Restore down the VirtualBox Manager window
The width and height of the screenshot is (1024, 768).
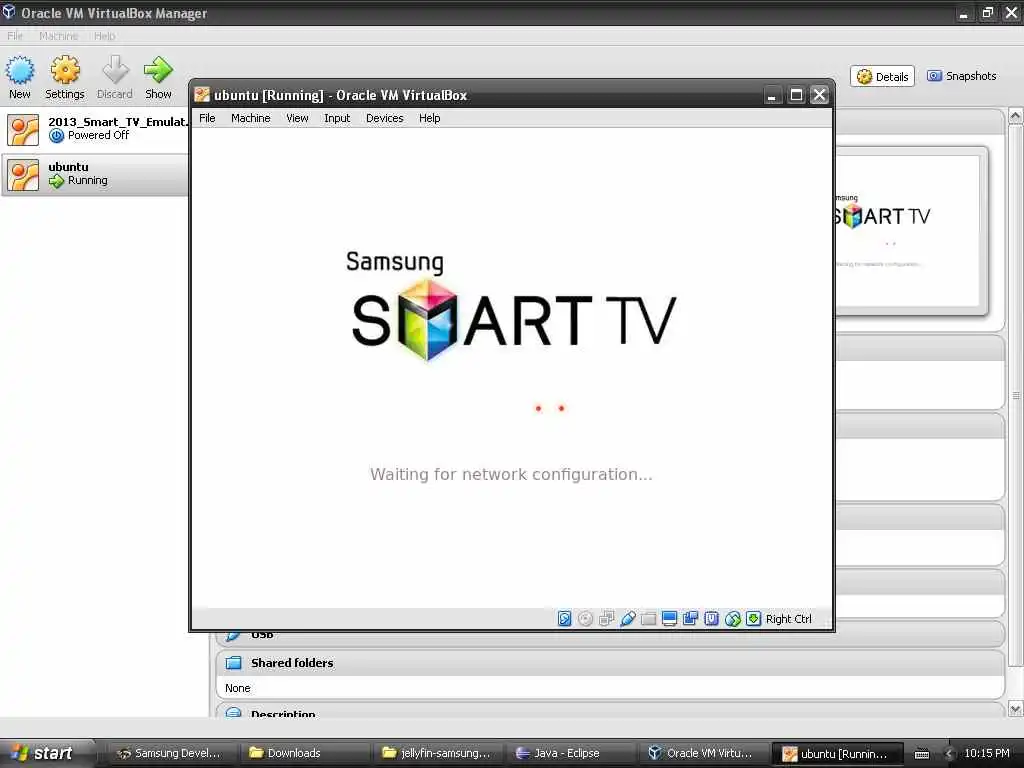point(987,12)
